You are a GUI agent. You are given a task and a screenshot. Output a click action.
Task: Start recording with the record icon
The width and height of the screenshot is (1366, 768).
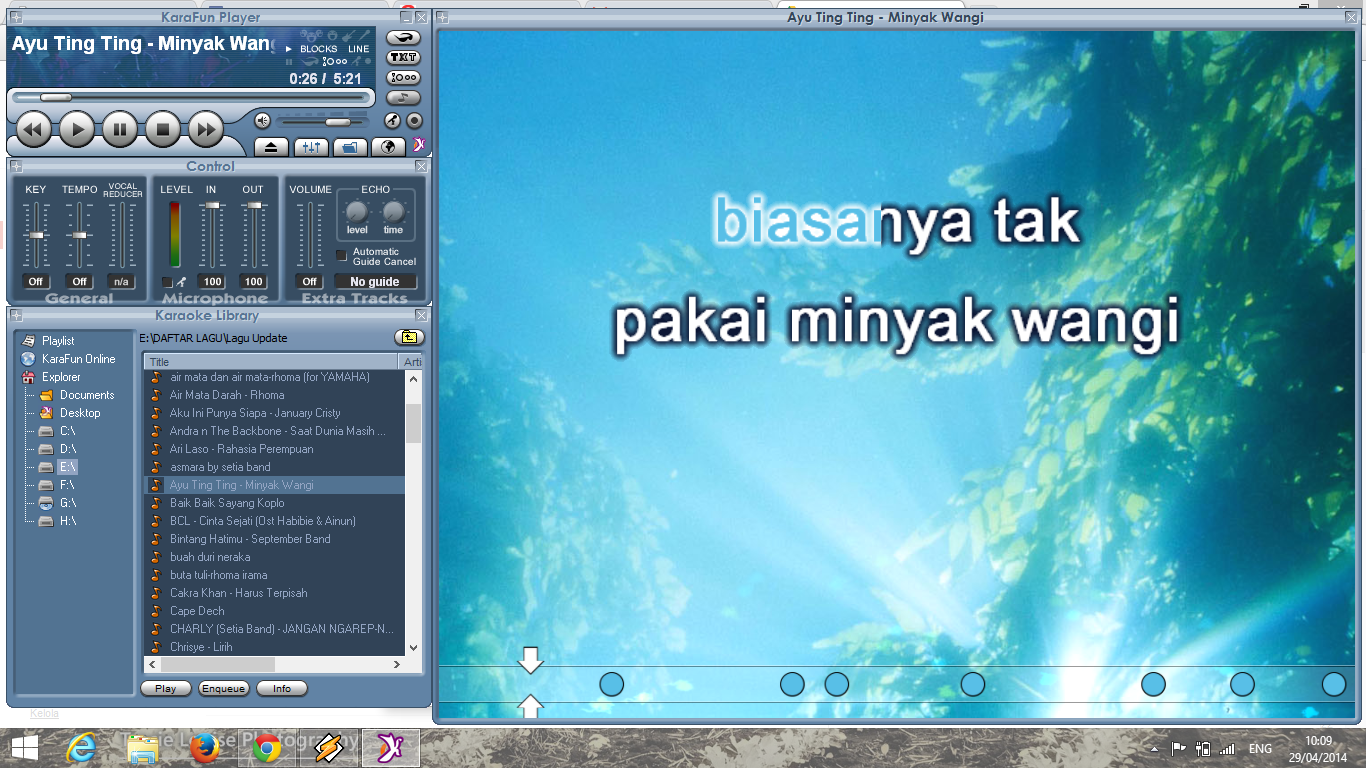414,121
